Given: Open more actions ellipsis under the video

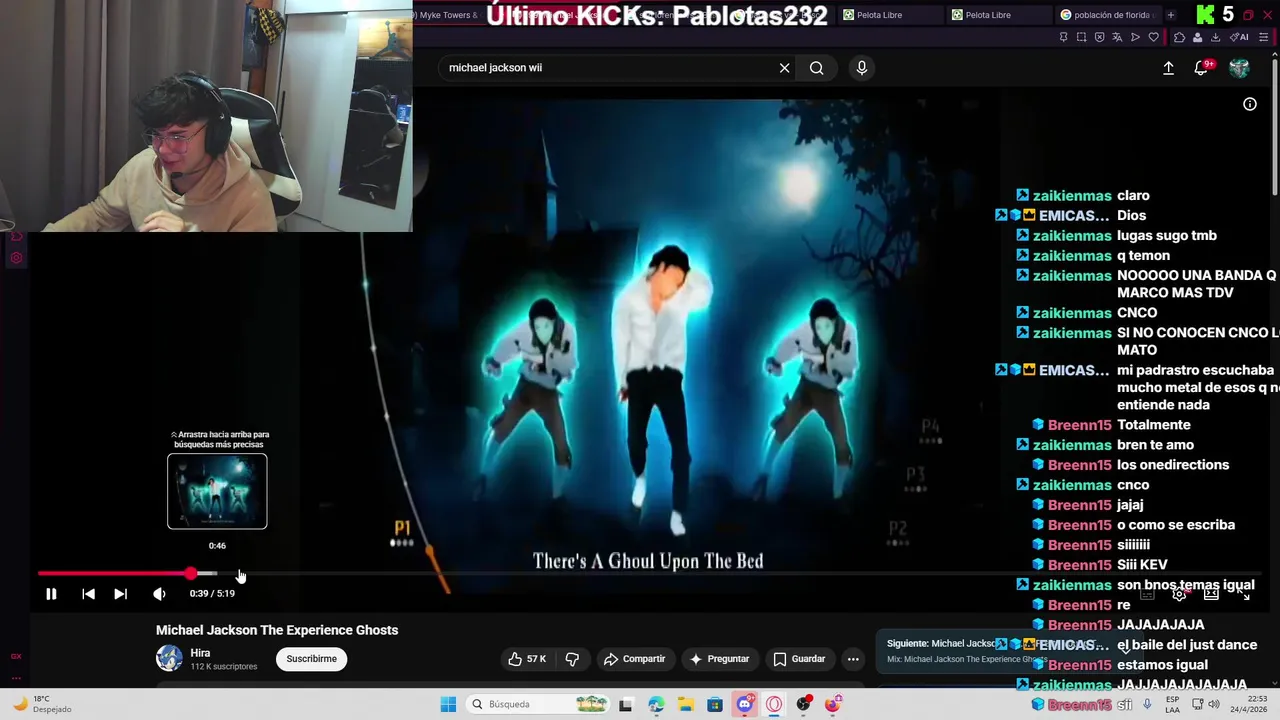Looking at the screenshot, I should 853,659.
